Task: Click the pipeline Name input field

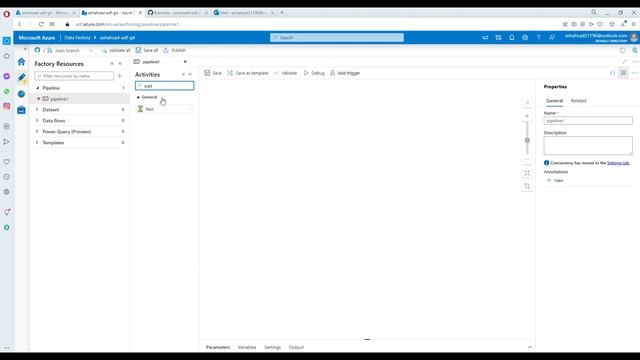Action: tap(588, 121)
